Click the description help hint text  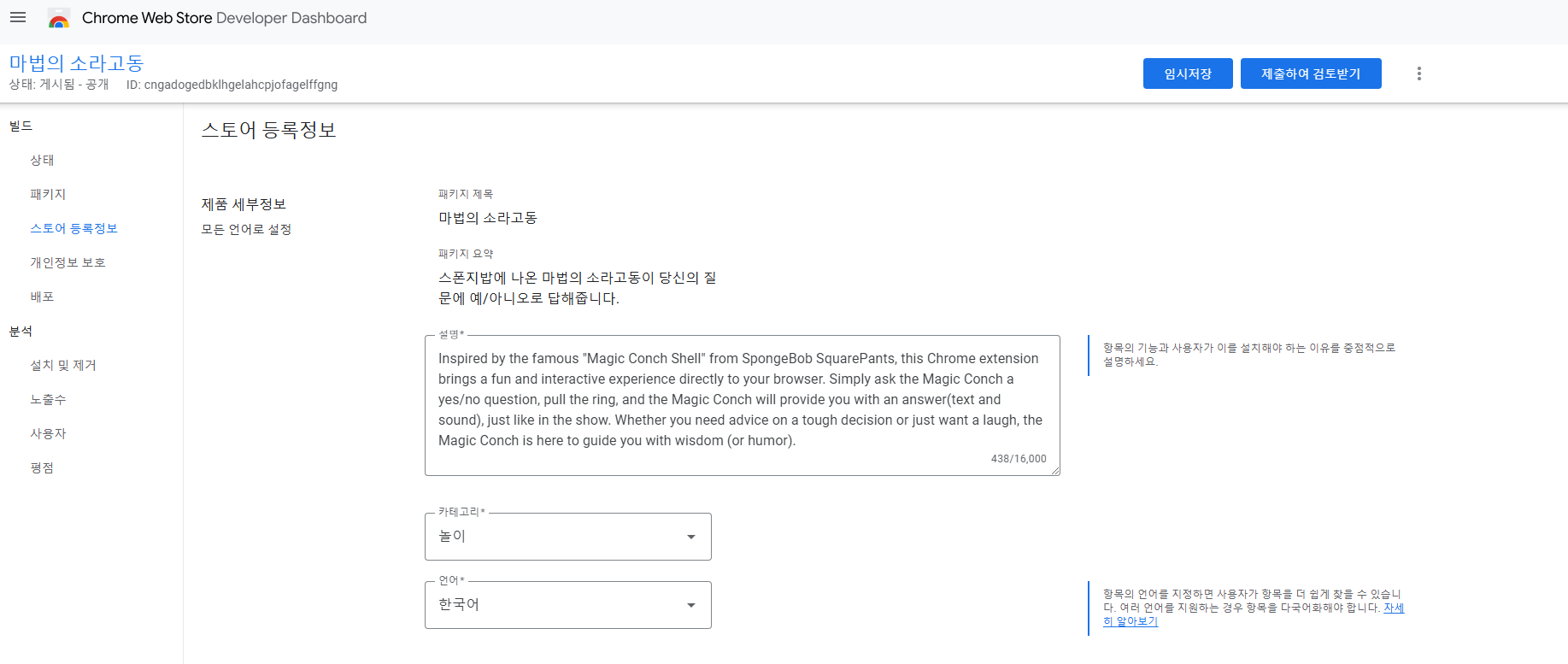click(1248, 355)
